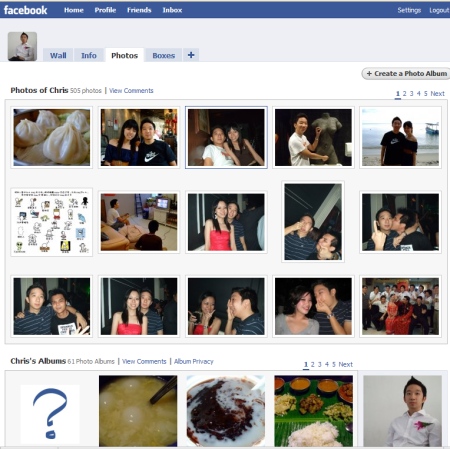Open the question mark album cover
The image size is (450, 449).
click(50, 413)
